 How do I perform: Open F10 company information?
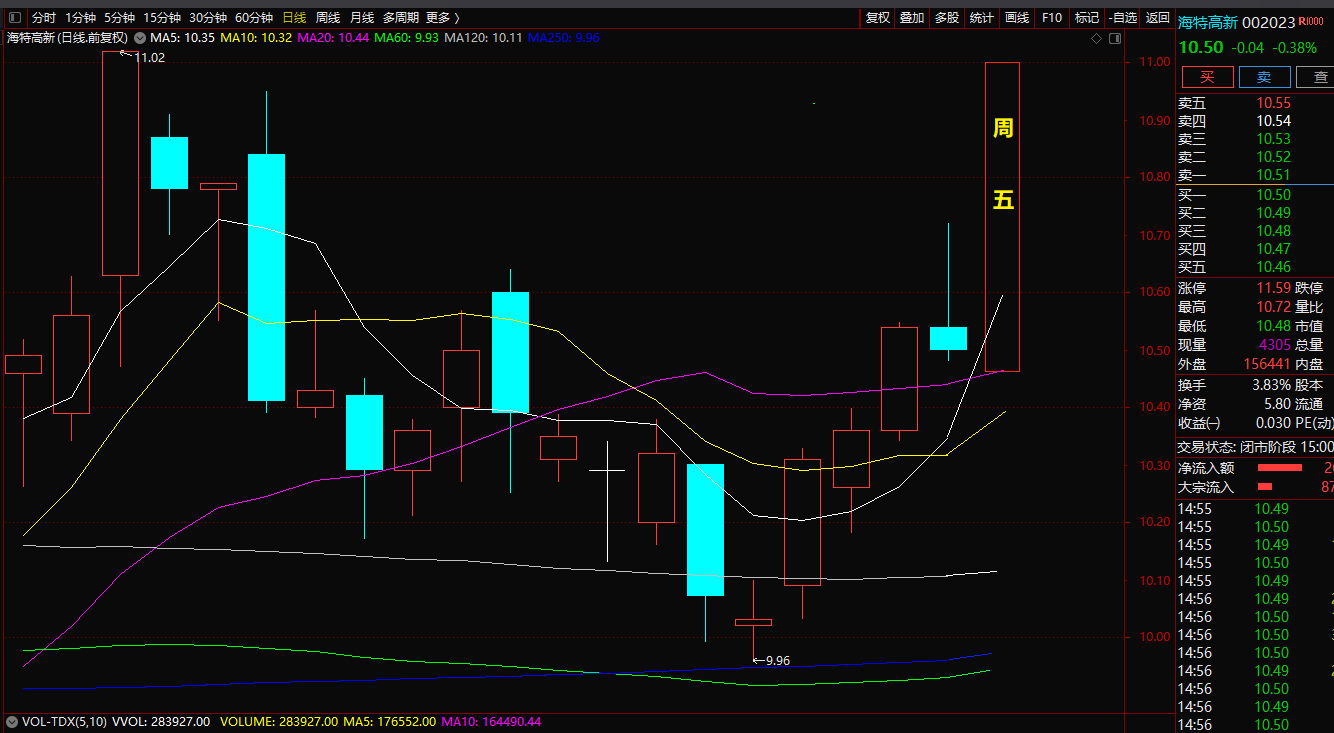click(x=1051, y=18)
